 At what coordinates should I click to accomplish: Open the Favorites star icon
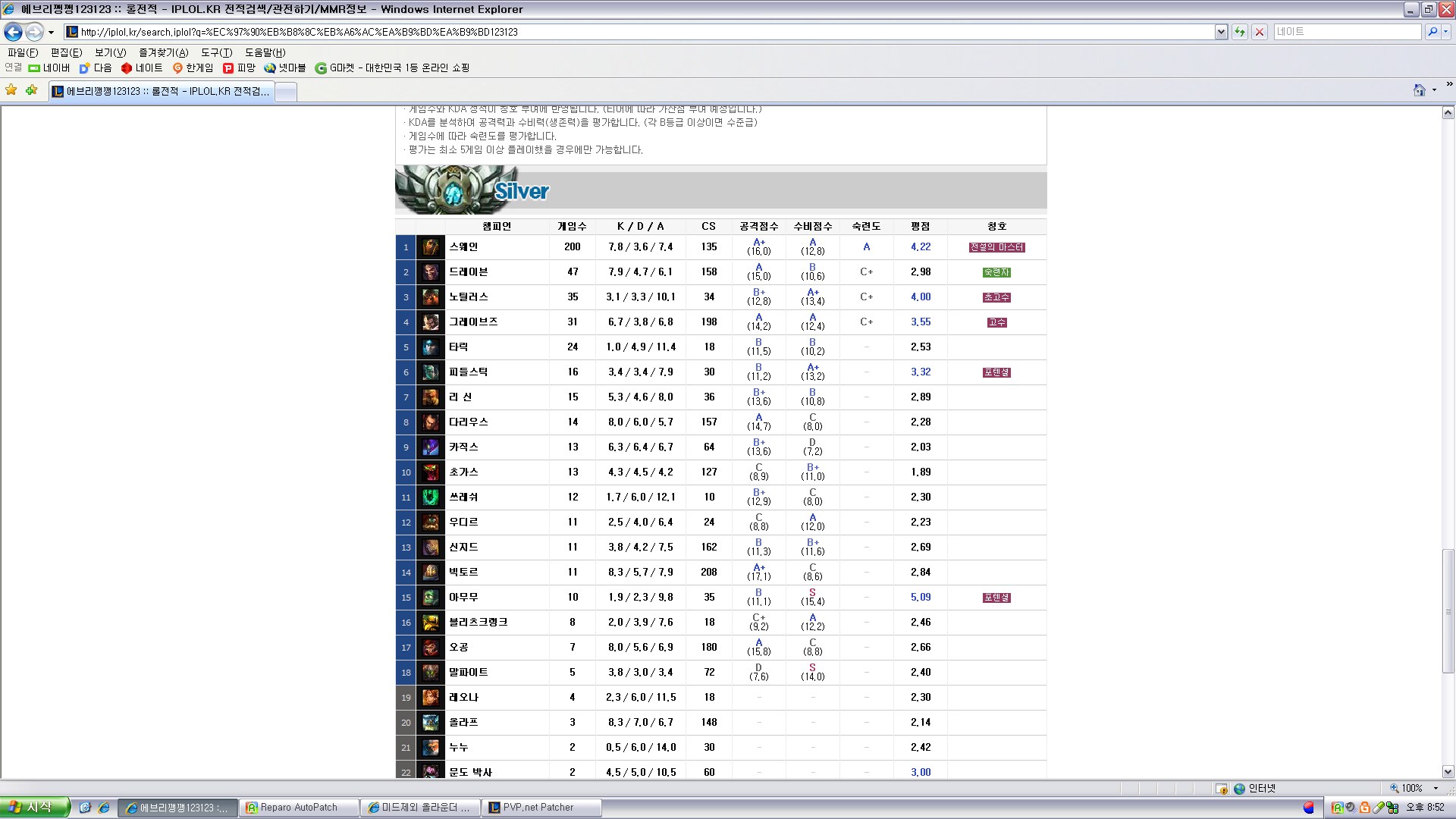tap(11, 90)
